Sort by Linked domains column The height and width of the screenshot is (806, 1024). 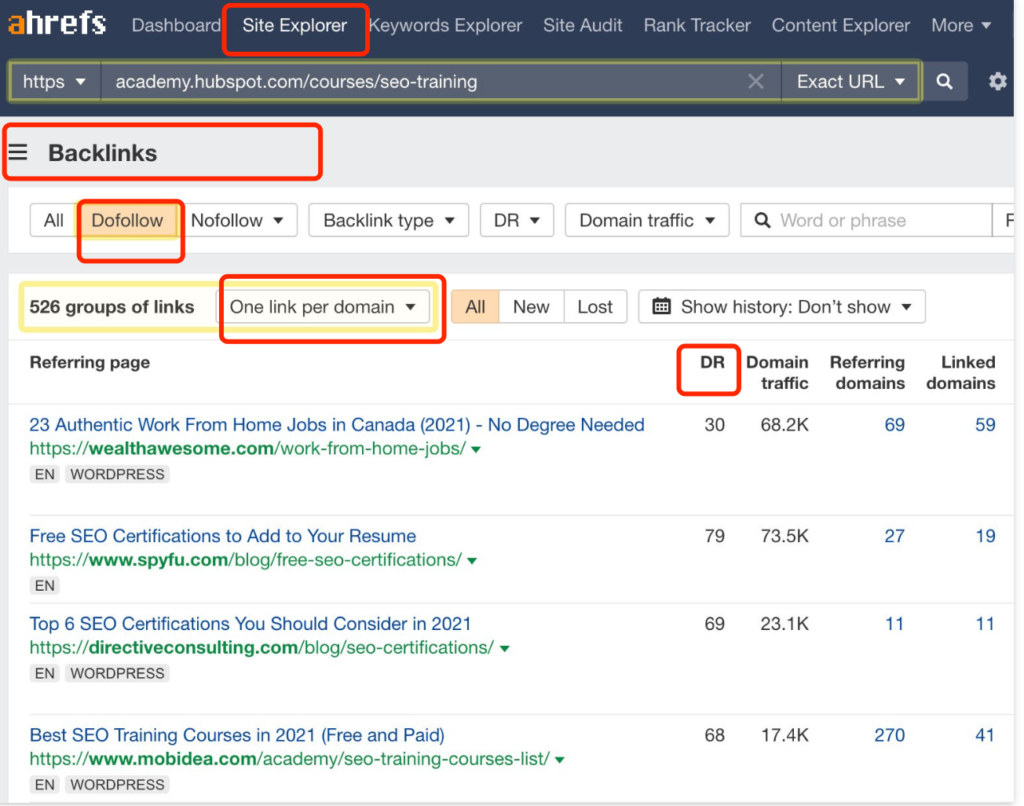tap(961, 372)
